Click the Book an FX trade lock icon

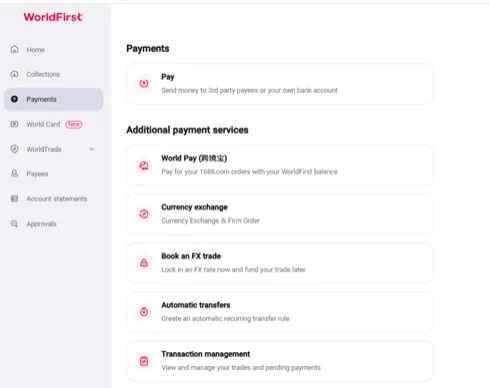tap(144, 263)
